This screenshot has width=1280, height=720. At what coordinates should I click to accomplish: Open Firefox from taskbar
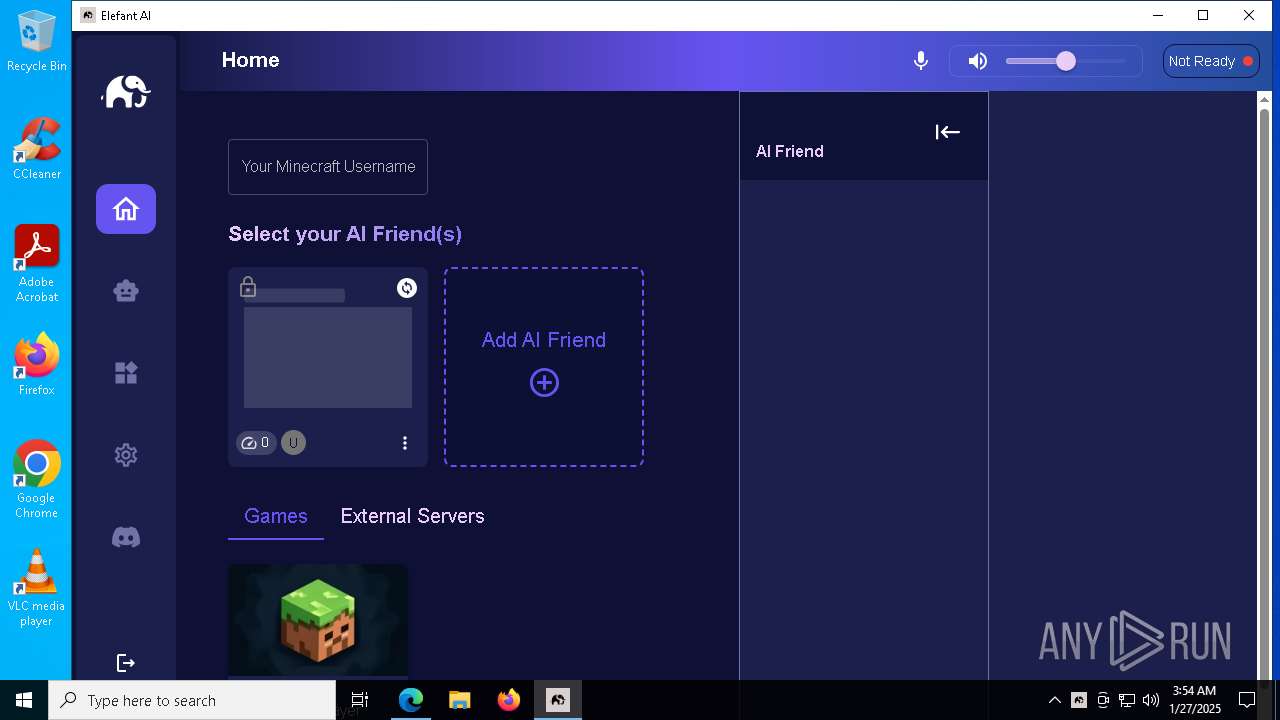(x=508, y=700)
